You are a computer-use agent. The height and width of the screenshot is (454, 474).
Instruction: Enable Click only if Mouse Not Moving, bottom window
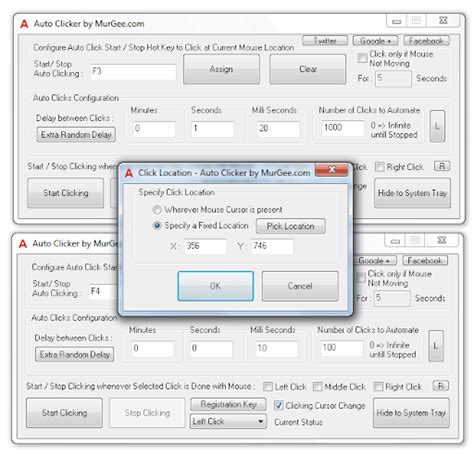361,278
